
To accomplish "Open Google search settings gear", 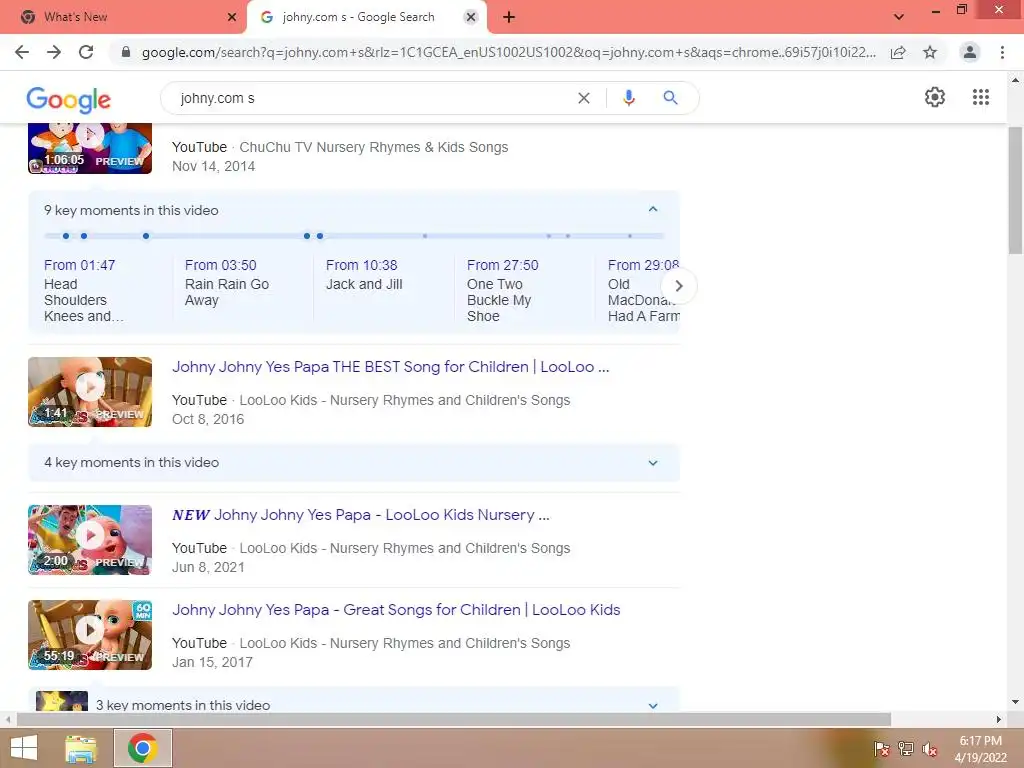I will [x=935, y=97].
